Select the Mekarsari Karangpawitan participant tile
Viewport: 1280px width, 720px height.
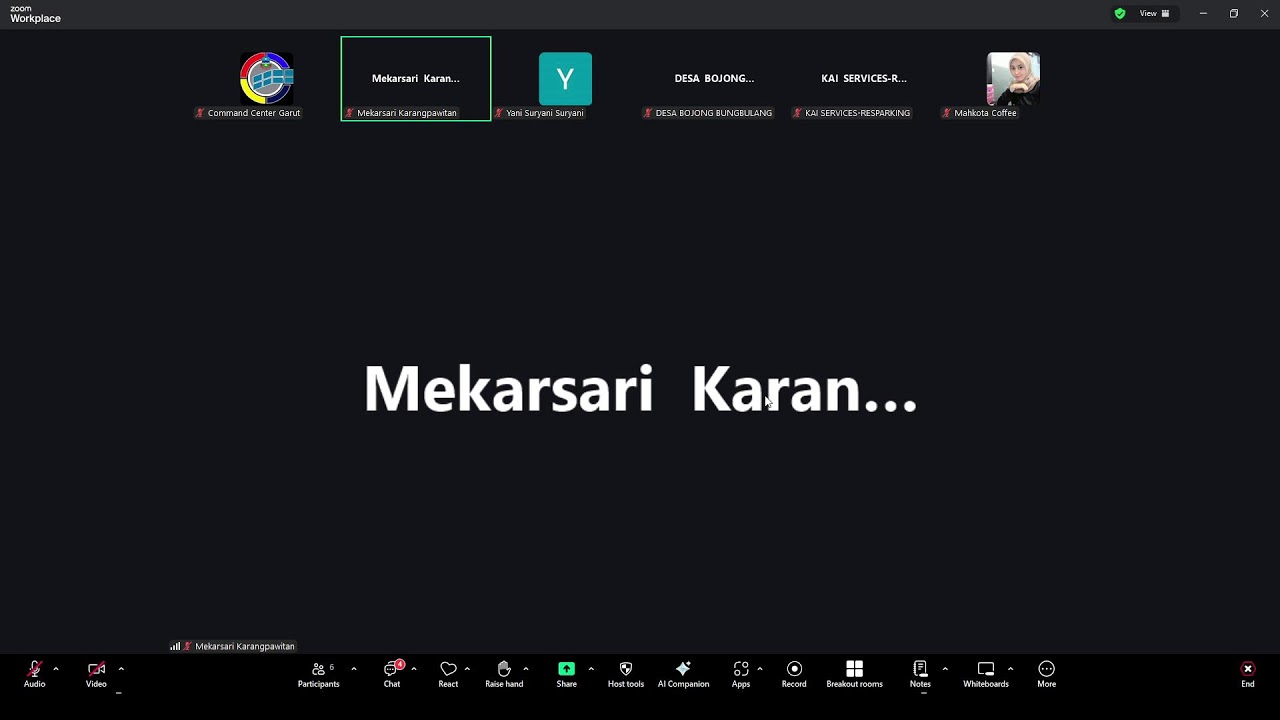tap(416, 79)
